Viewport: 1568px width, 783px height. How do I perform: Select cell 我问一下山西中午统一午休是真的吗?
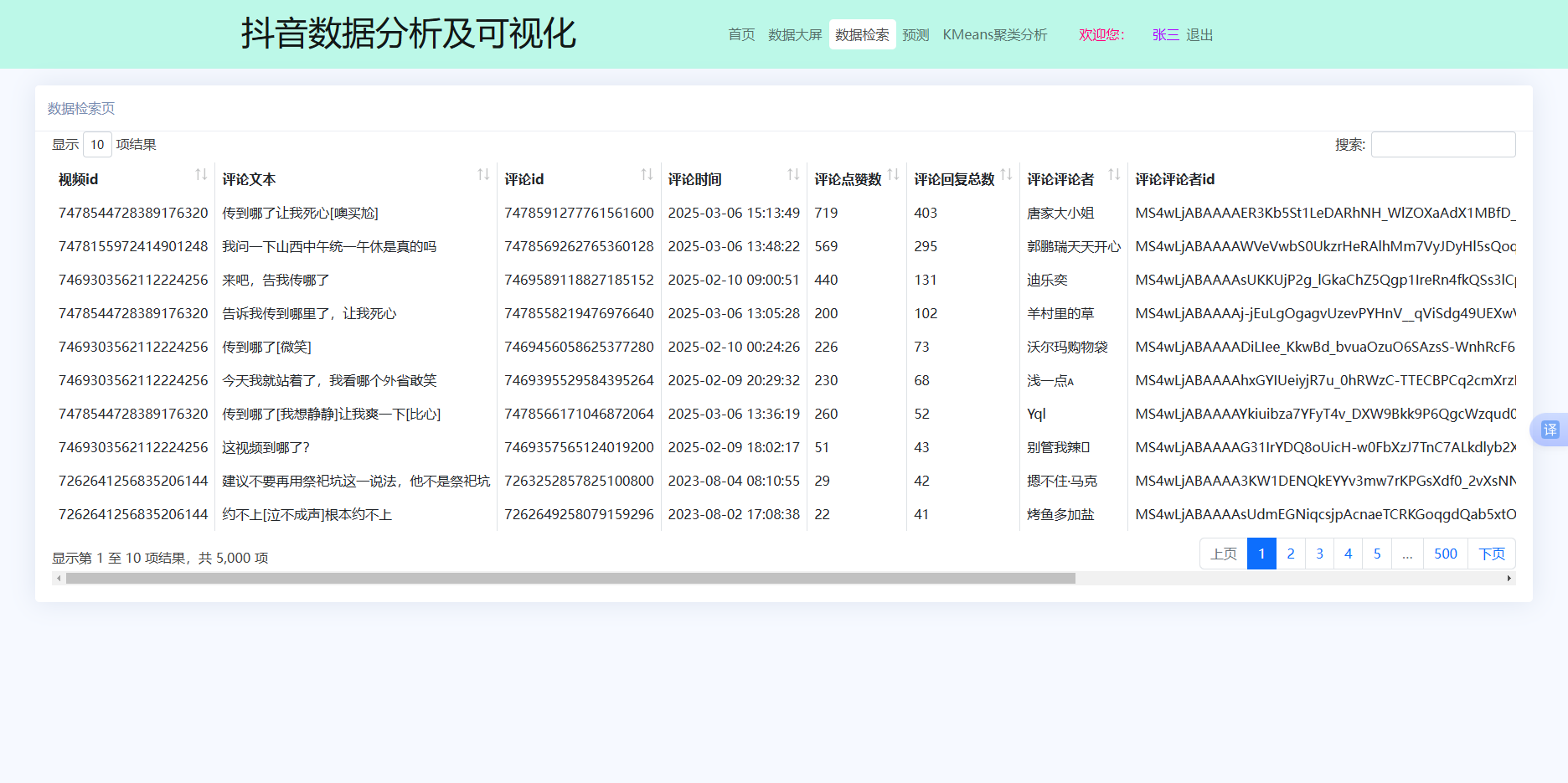[329, 246]
